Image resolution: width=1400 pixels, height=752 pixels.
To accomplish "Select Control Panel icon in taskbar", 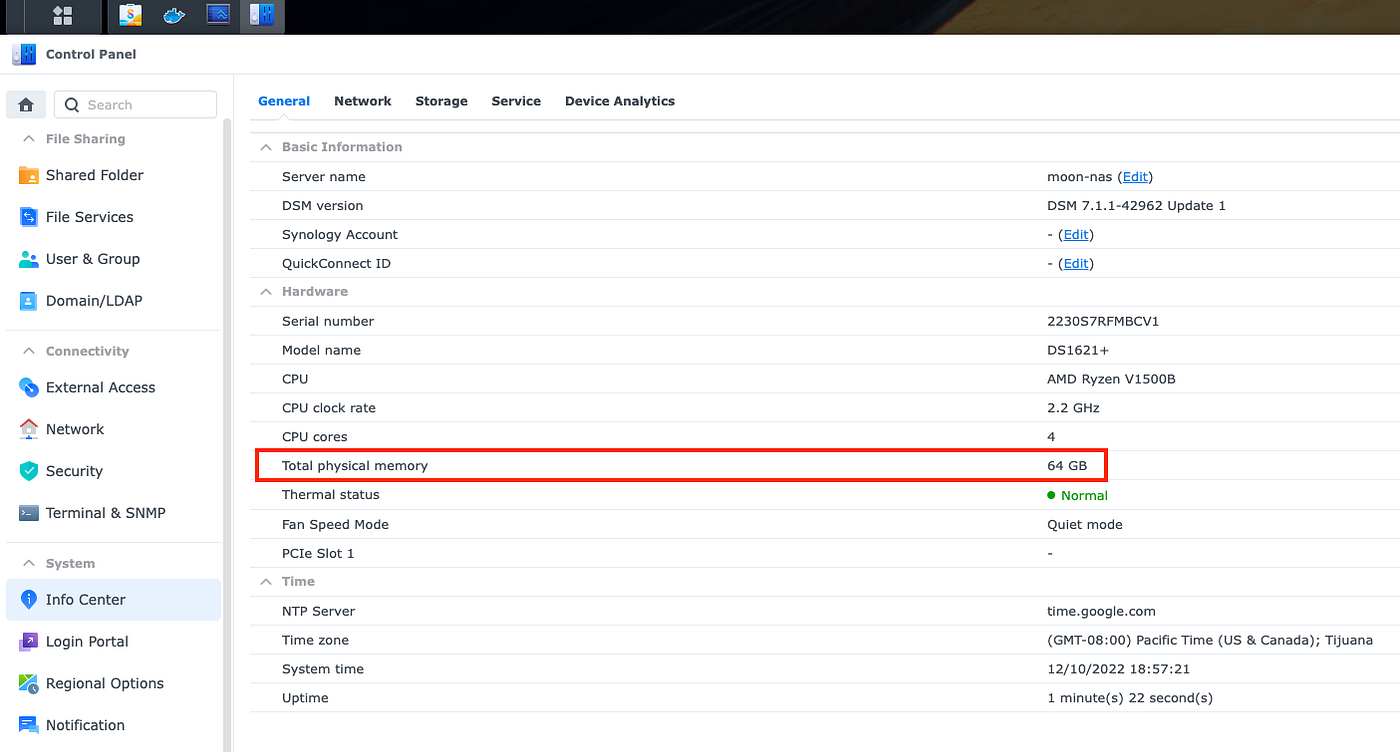I will click(262, 15).
